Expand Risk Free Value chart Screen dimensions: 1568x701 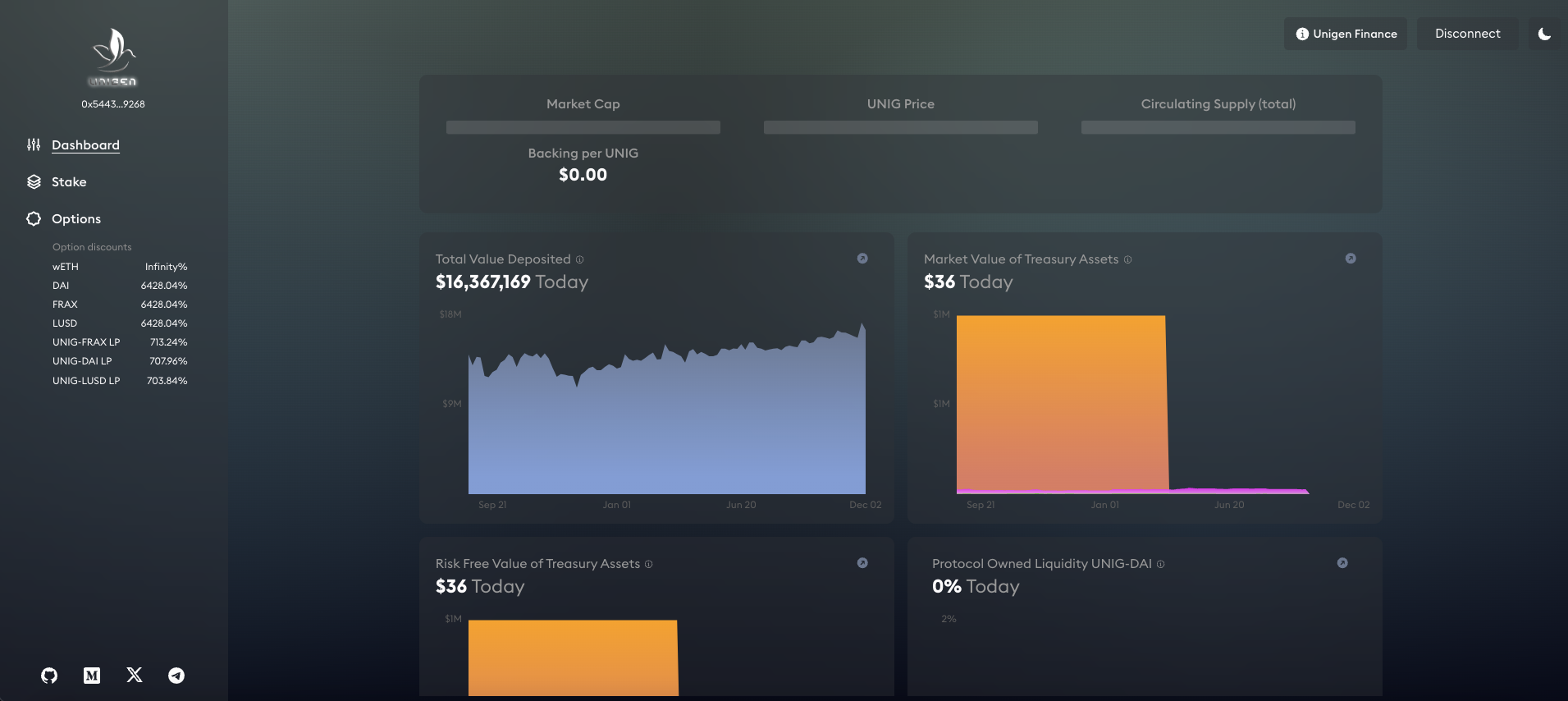(862, 563)
